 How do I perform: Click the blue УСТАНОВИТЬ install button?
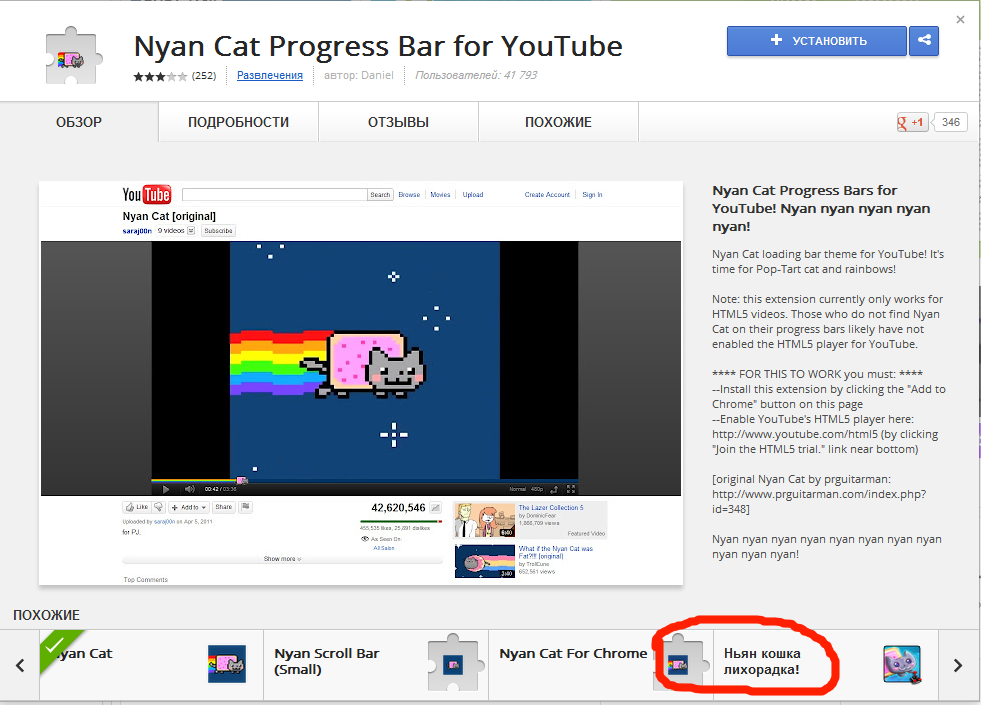pyautogui.click(x=816, y=41)
